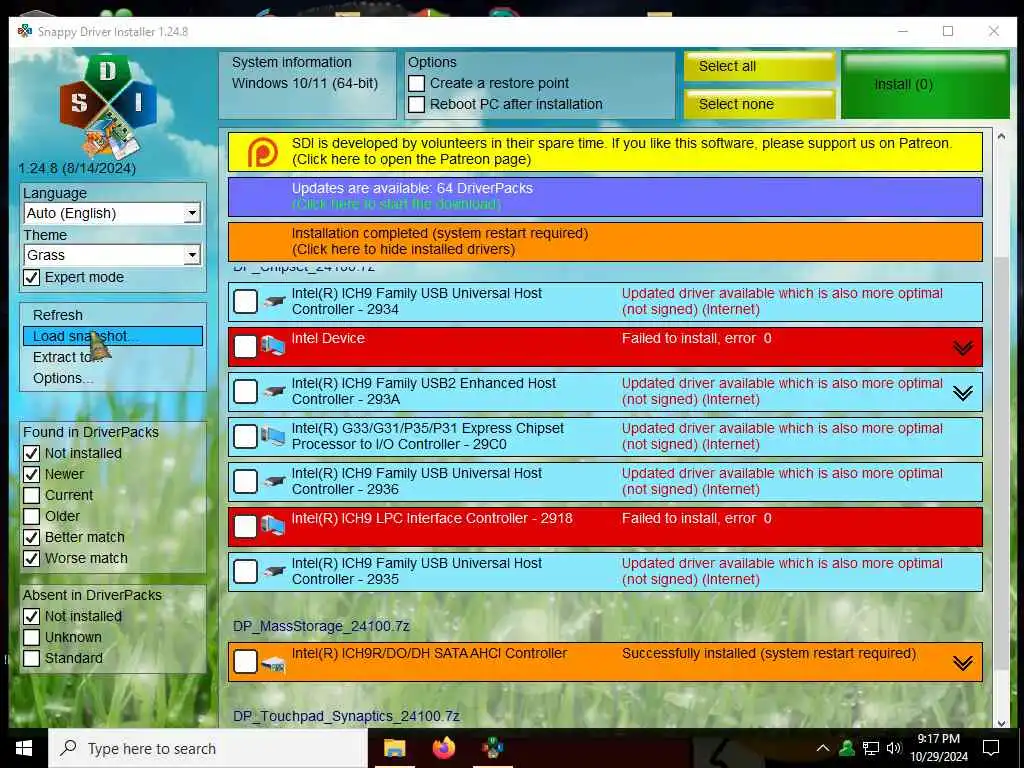Click the green user tray icon
Viewport: 1024px width, 768px height.
847,748
